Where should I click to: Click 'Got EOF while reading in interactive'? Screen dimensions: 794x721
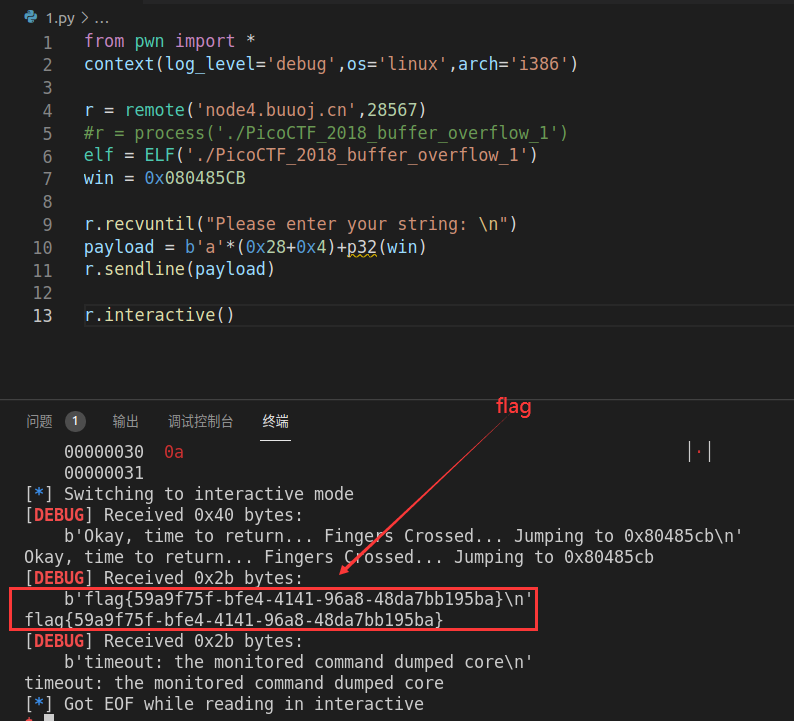point(244,704)
